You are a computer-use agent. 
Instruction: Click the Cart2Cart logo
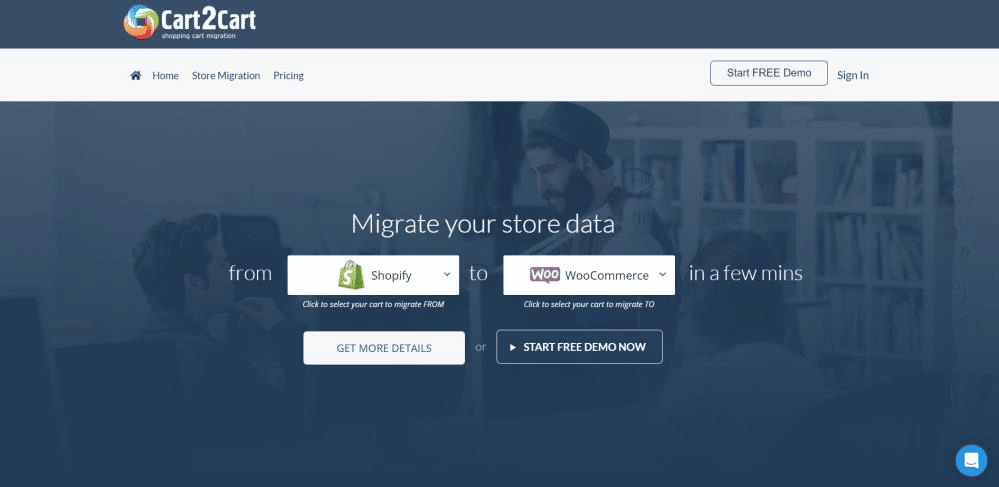click(x=189, y=22)
